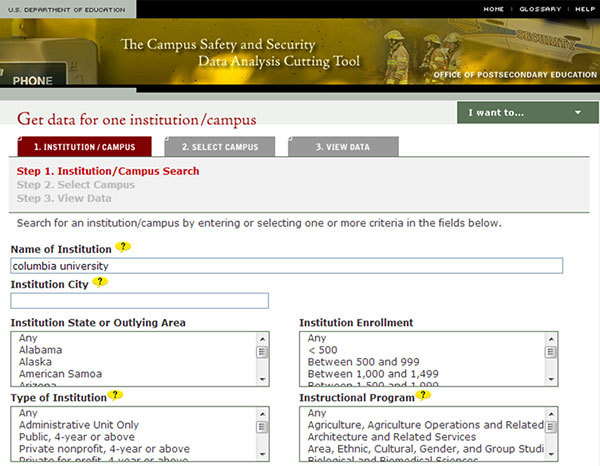Click help icon next to Name of Institution
This screenshot has height=466, width=600.
point(123,246)
